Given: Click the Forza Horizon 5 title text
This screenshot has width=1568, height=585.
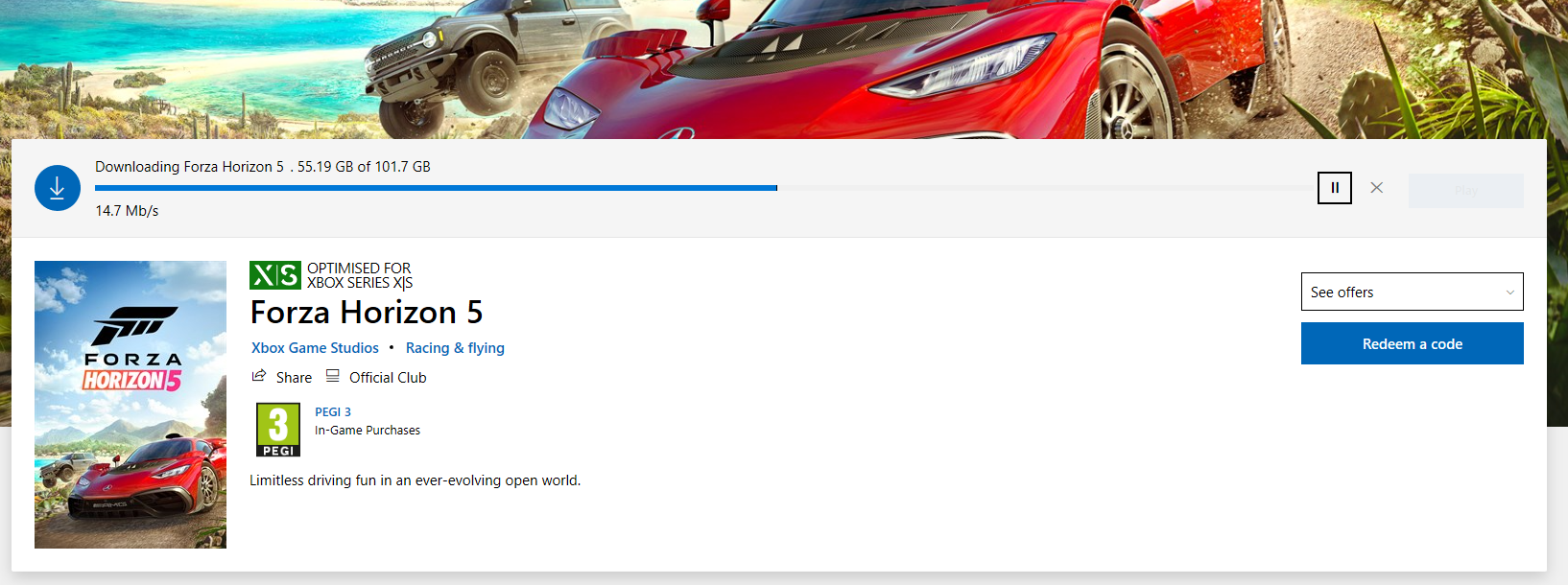Looking at the screenshot, I should coord(367,313).
